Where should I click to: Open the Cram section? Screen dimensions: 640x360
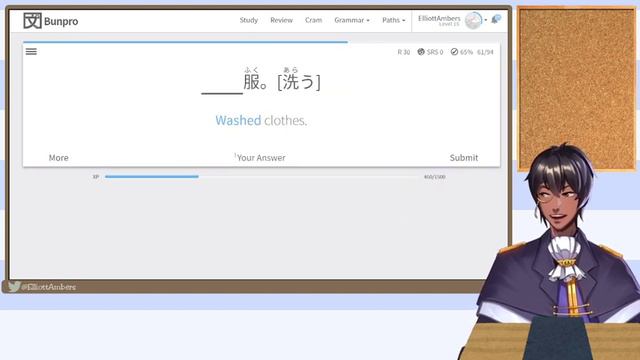pyautogui.click(x=313, y=20)
